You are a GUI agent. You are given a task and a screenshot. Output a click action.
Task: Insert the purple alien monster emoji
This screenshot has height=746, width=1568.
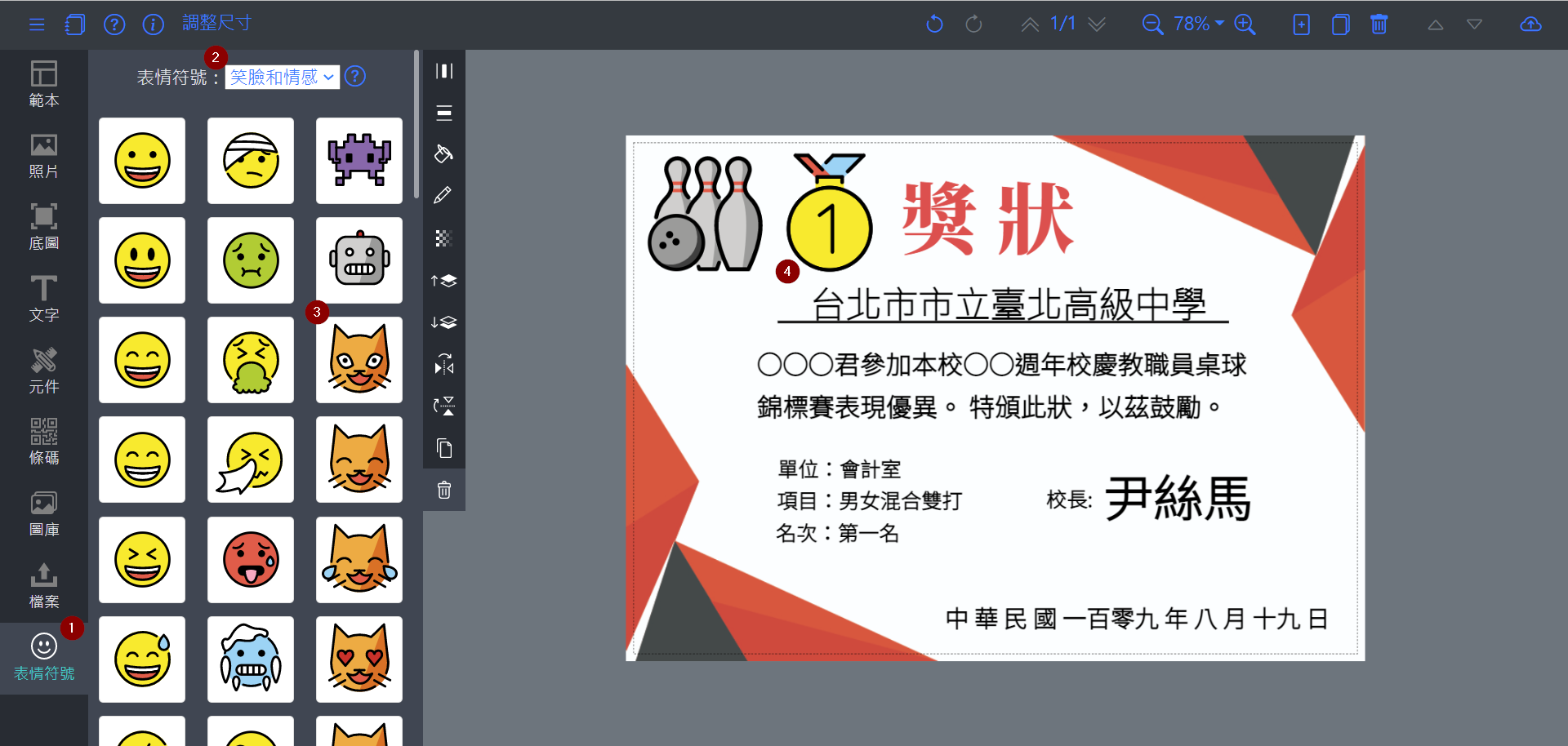pyautogui.click(x=359, y=161)
